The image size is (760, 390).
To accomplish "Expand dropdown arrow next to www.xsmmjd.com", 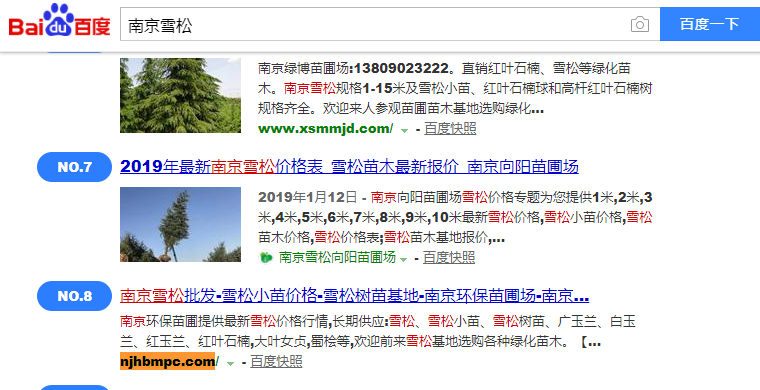I will coord(404,130).
